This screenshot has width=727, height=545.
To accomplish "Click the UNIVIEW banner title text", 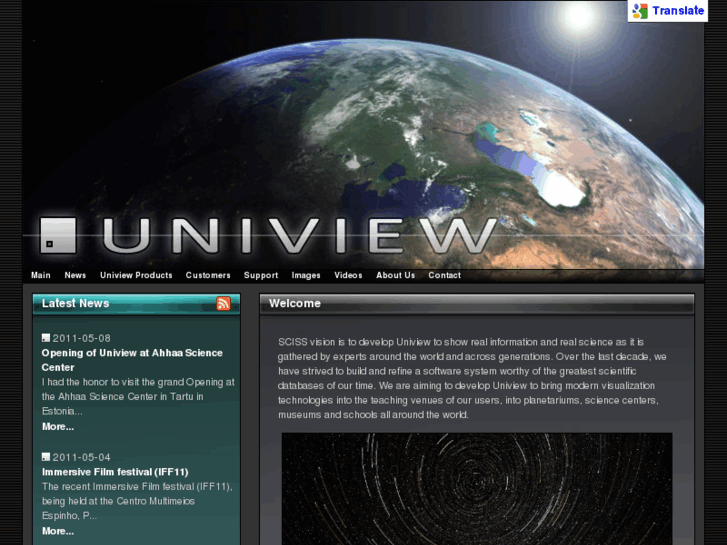I will (x=299, y=236).
